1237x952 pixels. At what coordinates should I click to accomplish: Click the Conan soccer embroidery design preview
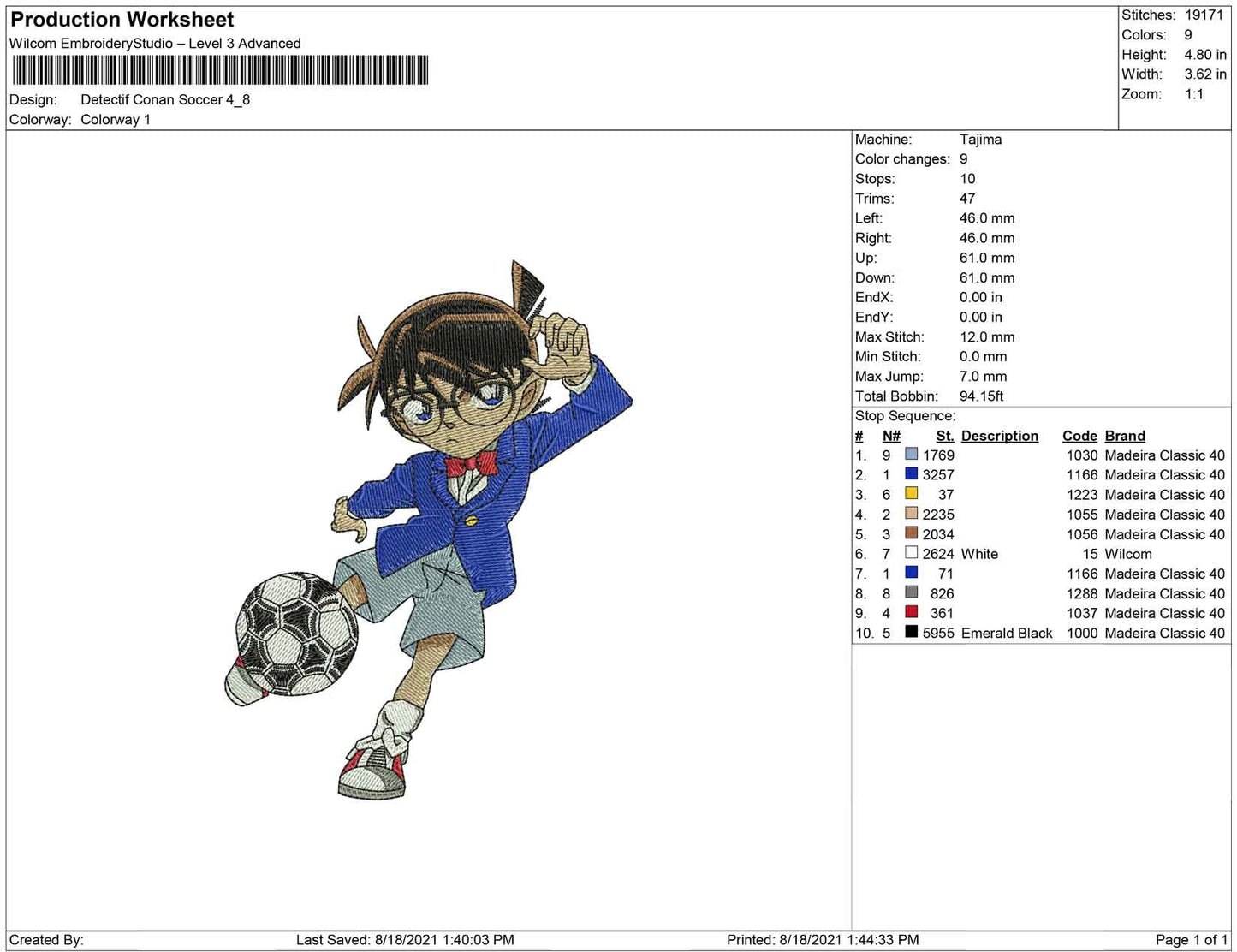[x=428, y=531]
